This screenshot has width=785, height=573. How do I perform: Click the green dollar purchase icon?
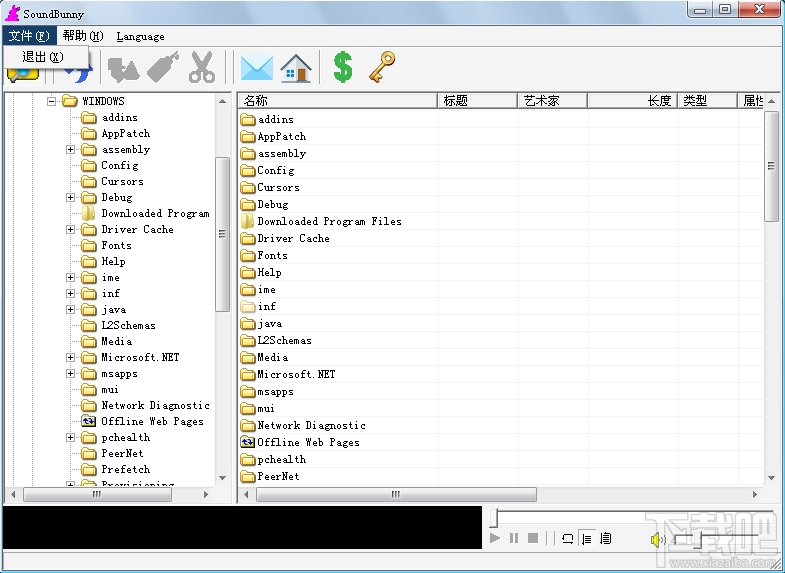click(343, 67)
